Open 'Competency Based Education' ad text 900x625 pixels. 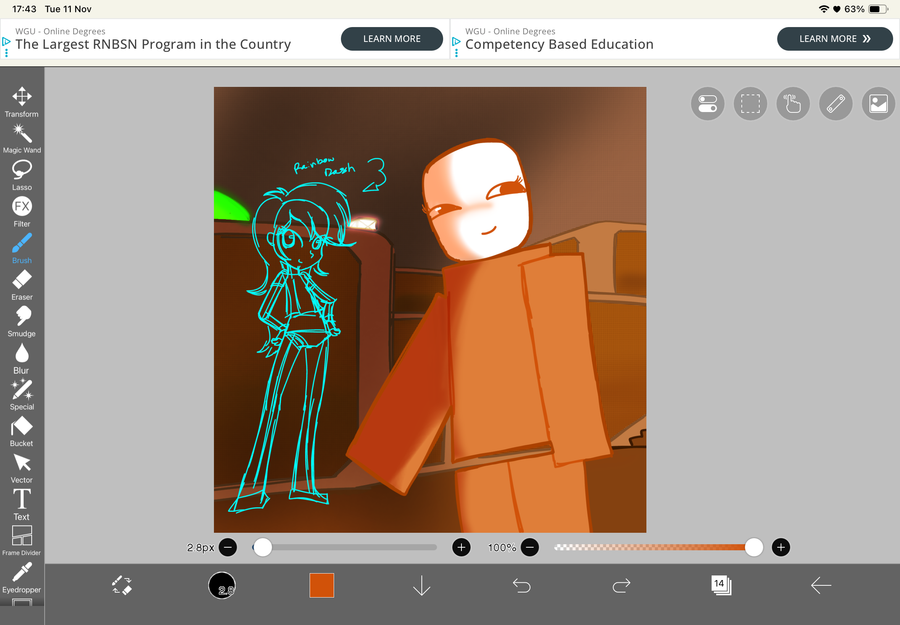[x=559, y=44]
